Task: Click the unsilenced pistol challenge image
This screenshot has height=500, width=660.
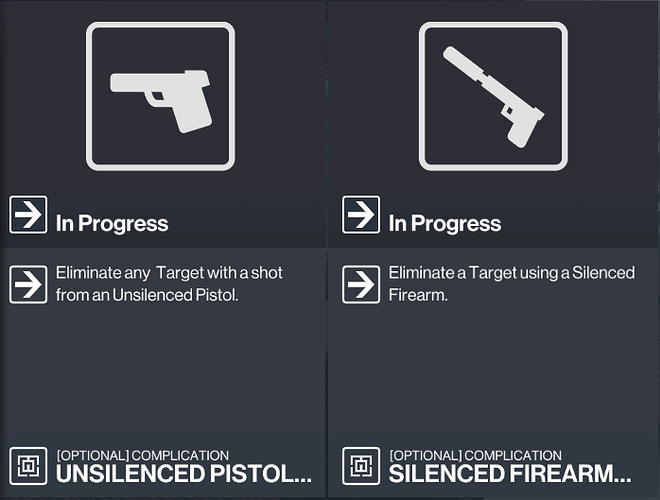Action: point(160,95)
